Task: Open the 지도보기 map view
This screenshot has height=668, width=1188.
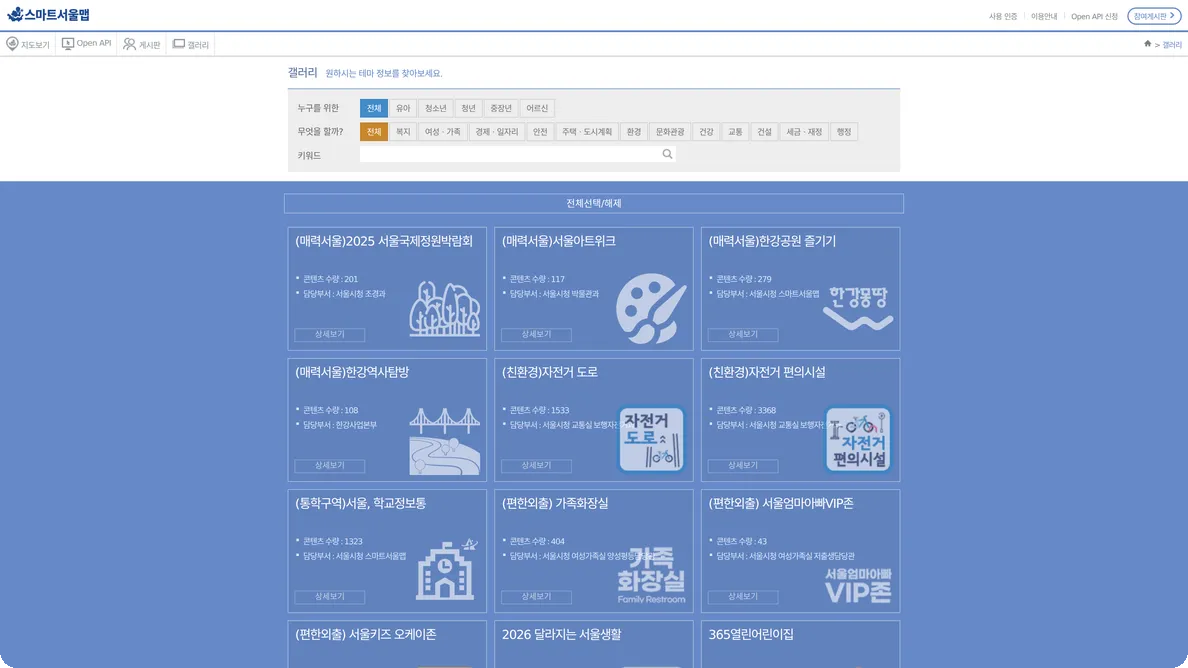Action: pyautogui.click(x=28, y=44)
